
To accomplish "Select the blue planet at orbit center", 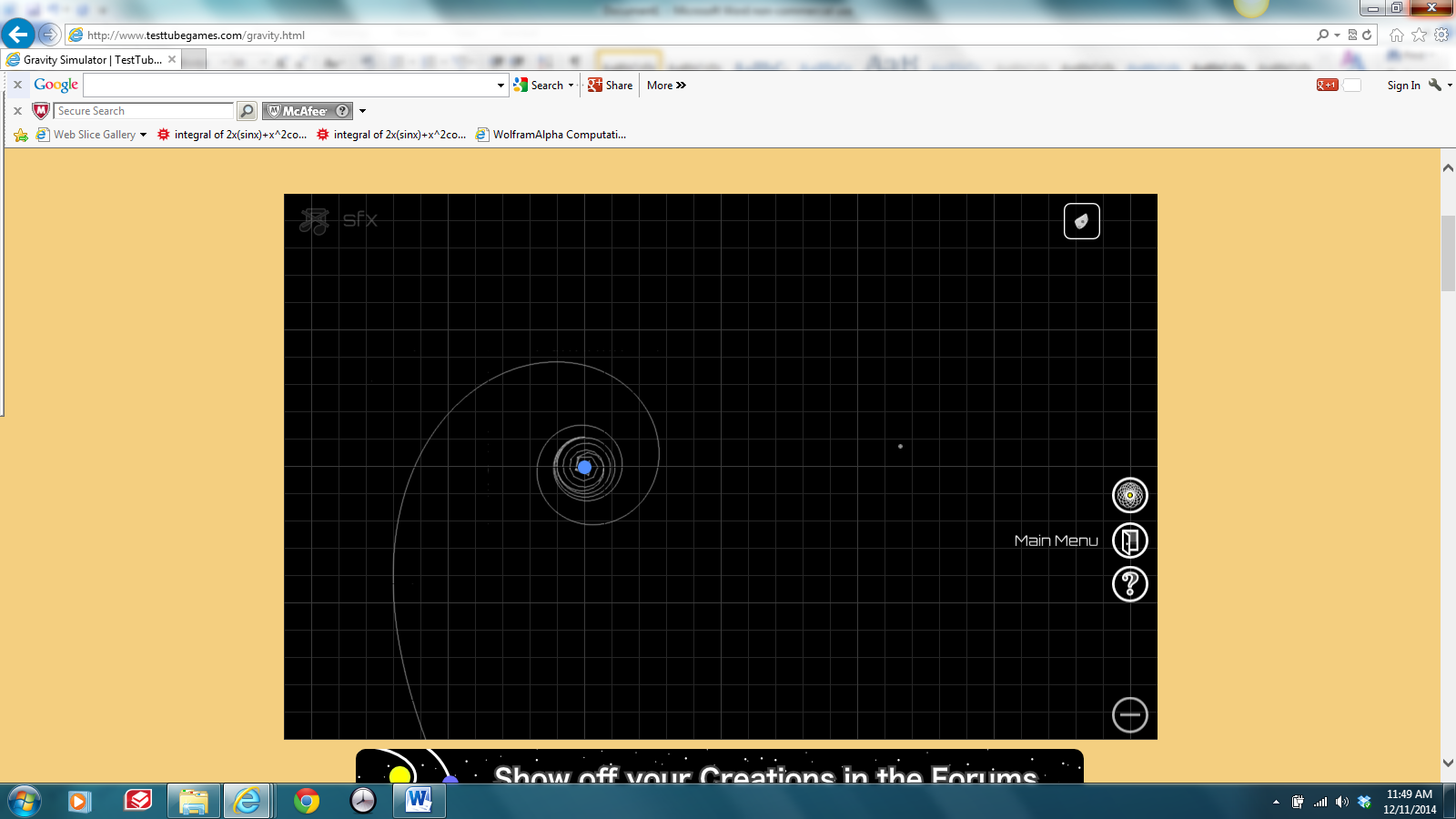I will pyautogui.click(x=584, y=468).
